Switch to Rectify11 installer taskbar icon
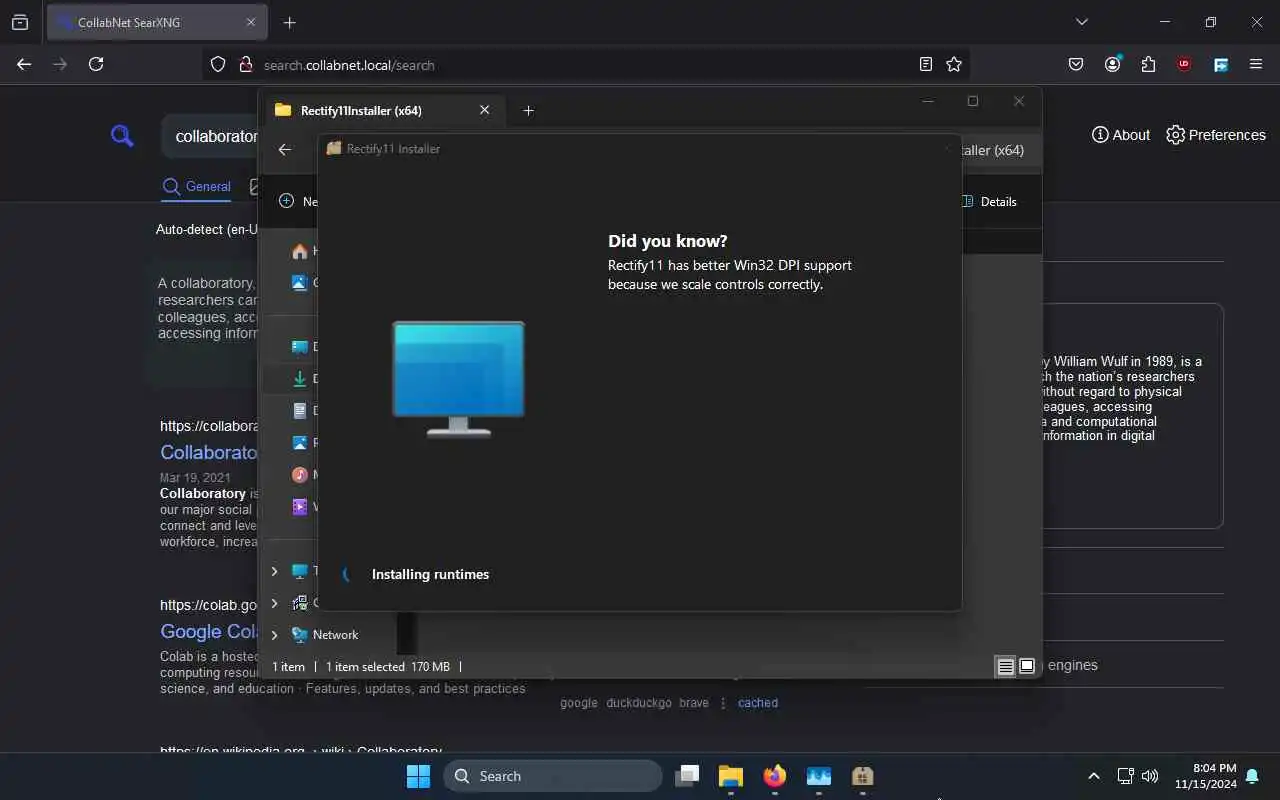Image resolution: width=1280 pixels, height=800 pixels. [863, 776]
